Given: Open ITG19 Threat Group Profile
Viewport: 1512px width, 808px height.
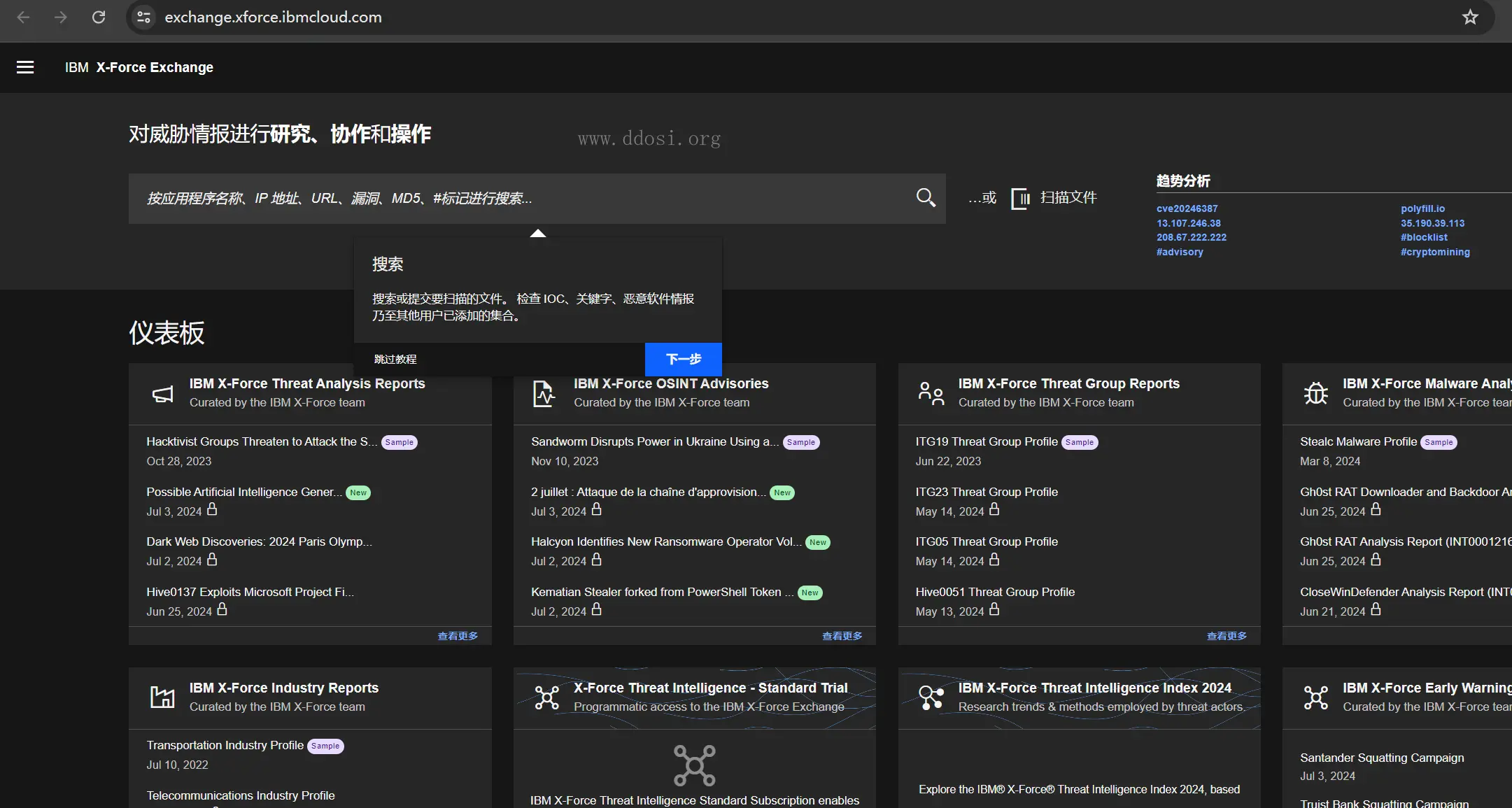Looking at the screenshot, I should click(x=987, y=441).
